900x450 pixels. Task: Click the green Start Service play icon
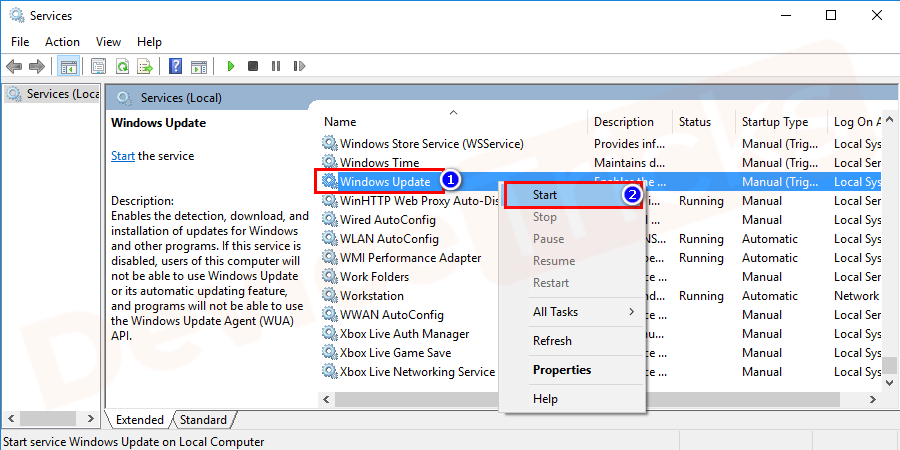click(231, 67)
